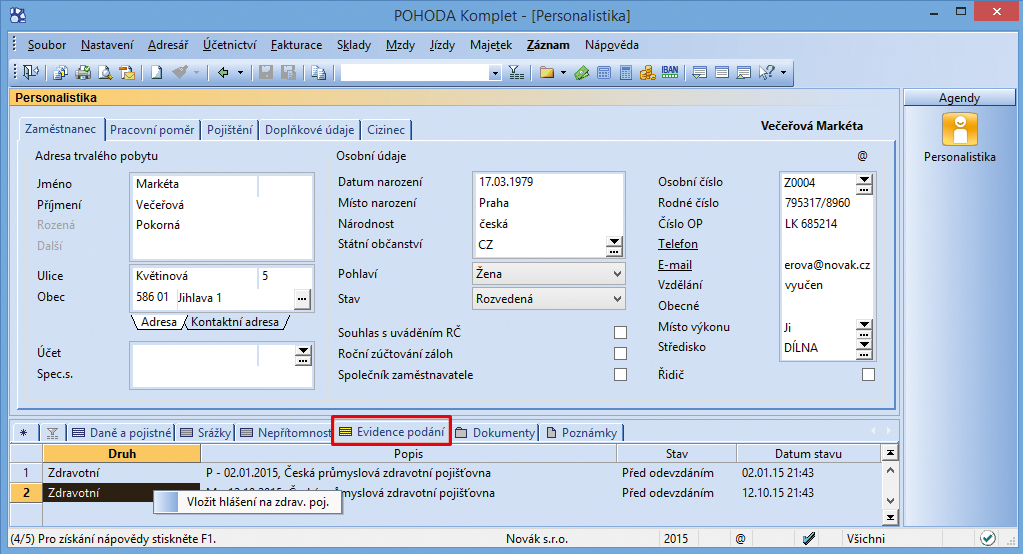Open print preview with the magnifier icon
Viewport: 1023px width, 554px height.
[x=105, y=72]
